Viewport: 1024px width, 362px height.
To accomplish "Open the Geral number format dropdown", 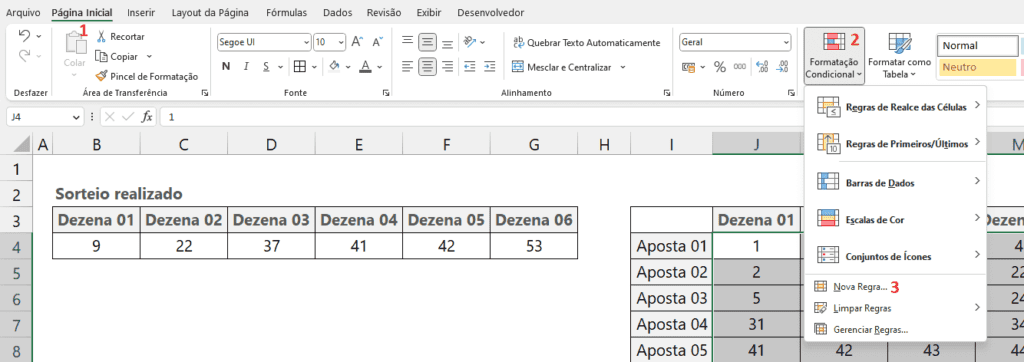I will [786, 42].
